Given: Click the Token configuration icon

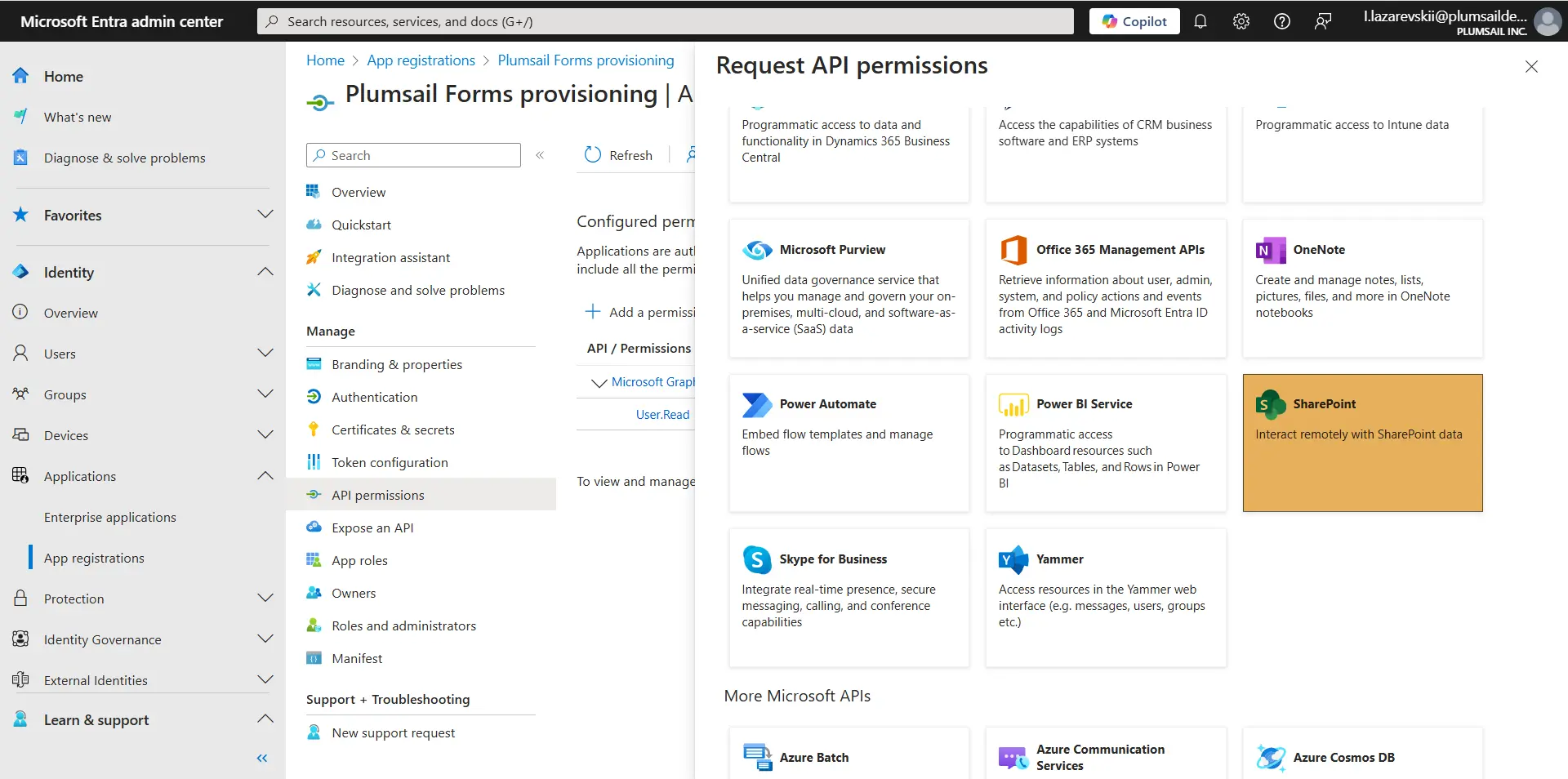Looking at the screenshot, I should click(x=314, y=462).
